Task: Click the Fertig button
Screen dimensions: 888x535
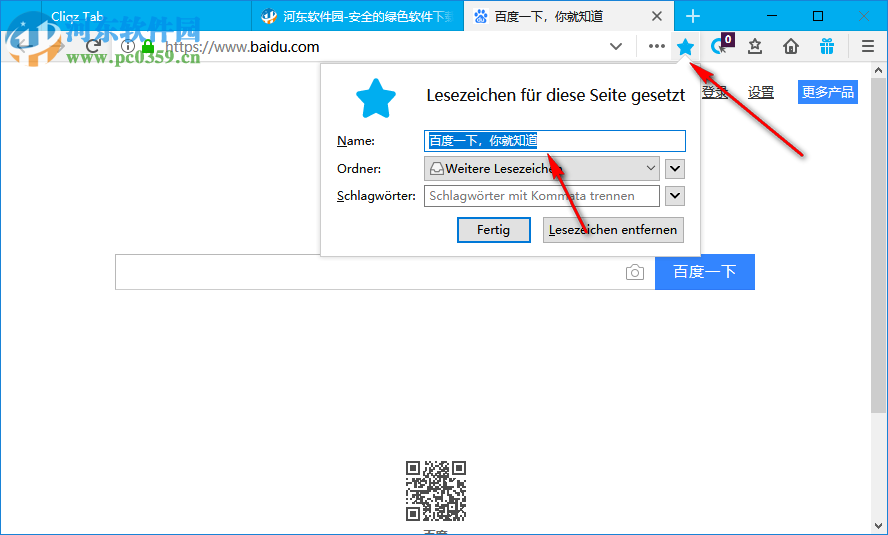Action: click(493, 230)
